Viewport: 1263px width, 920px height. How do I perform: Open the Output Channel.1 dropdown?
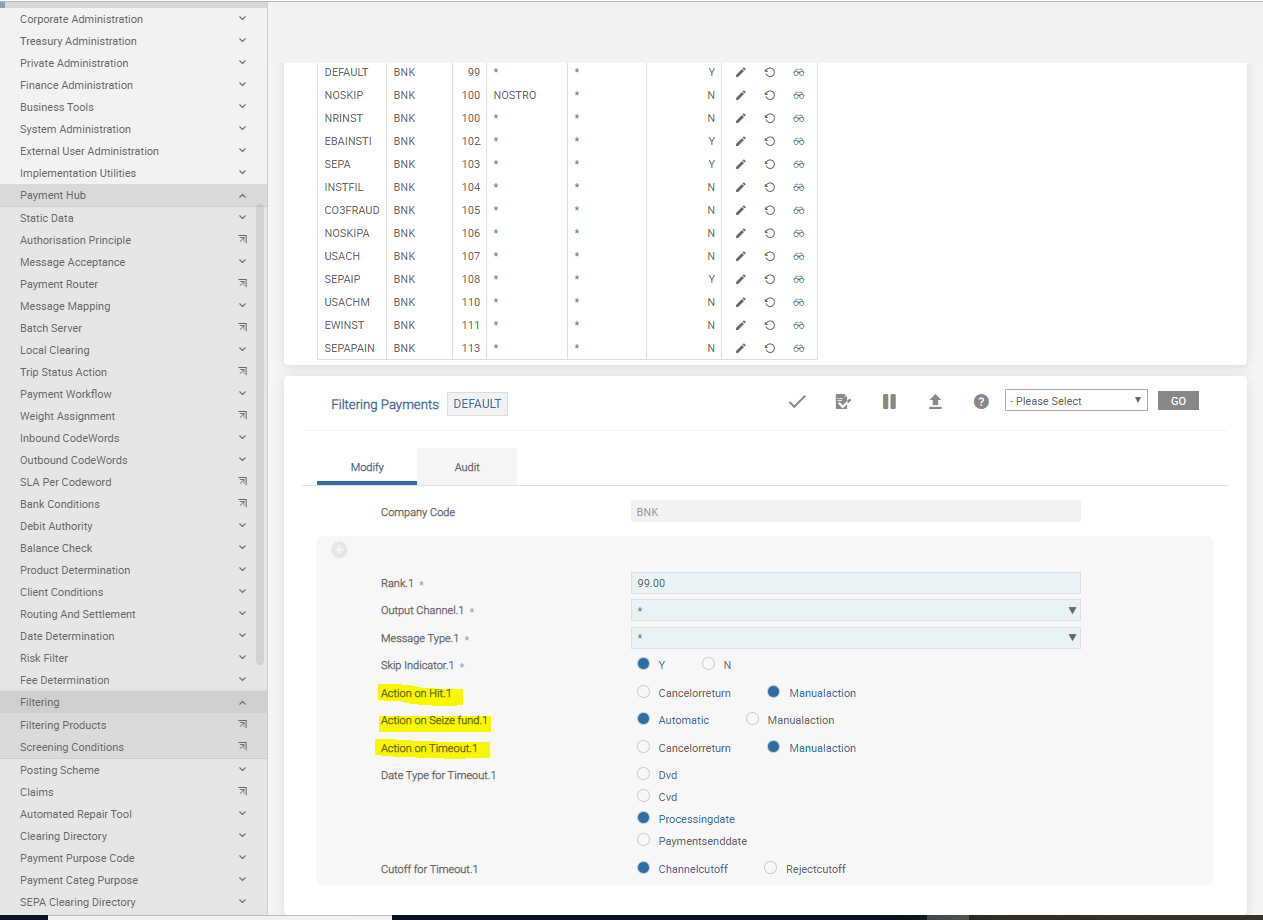(855, 610)
